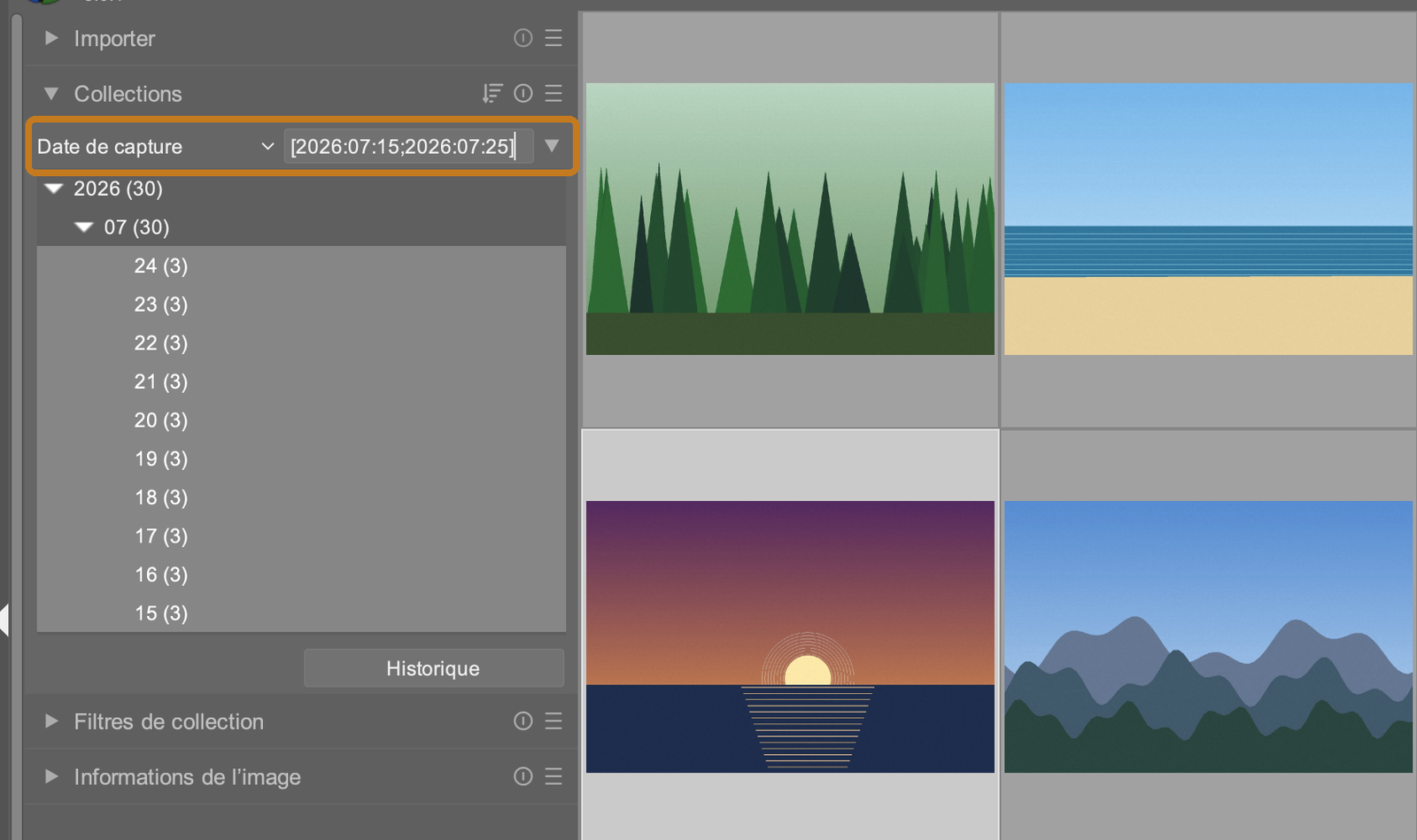Select the sunset over water thumbnail
The width and height of the screenshot is (1417, 840).
[x=790, y=636]
